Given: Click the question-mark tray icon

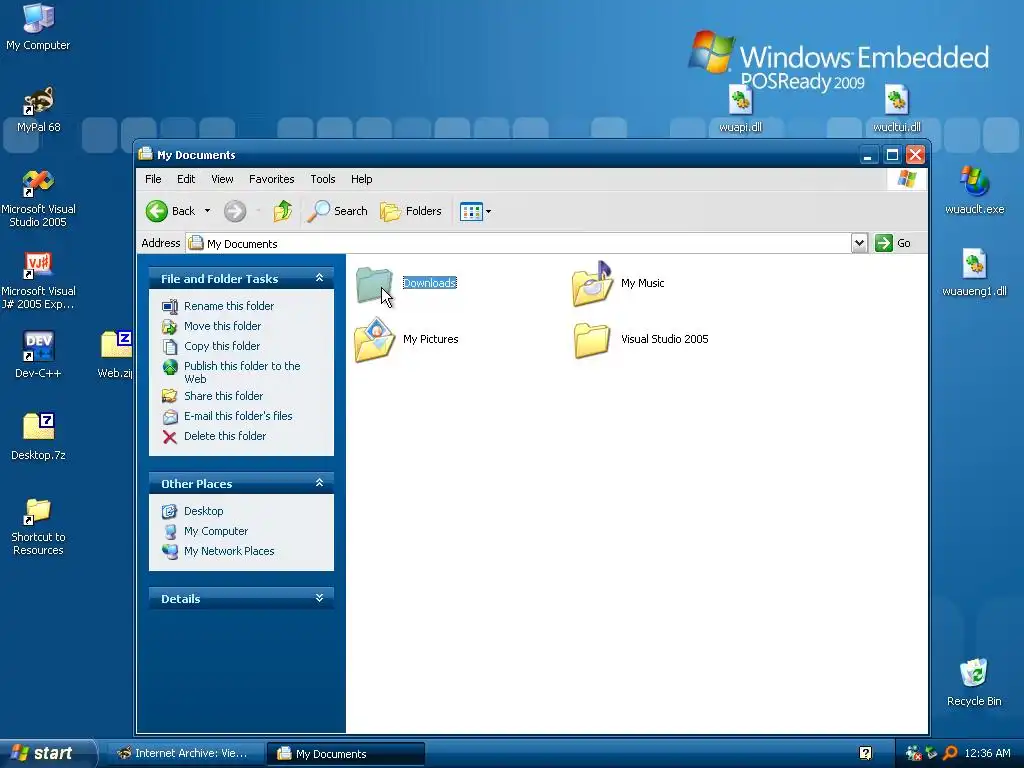Looking at the screenshot, I should tap(865, 753).
